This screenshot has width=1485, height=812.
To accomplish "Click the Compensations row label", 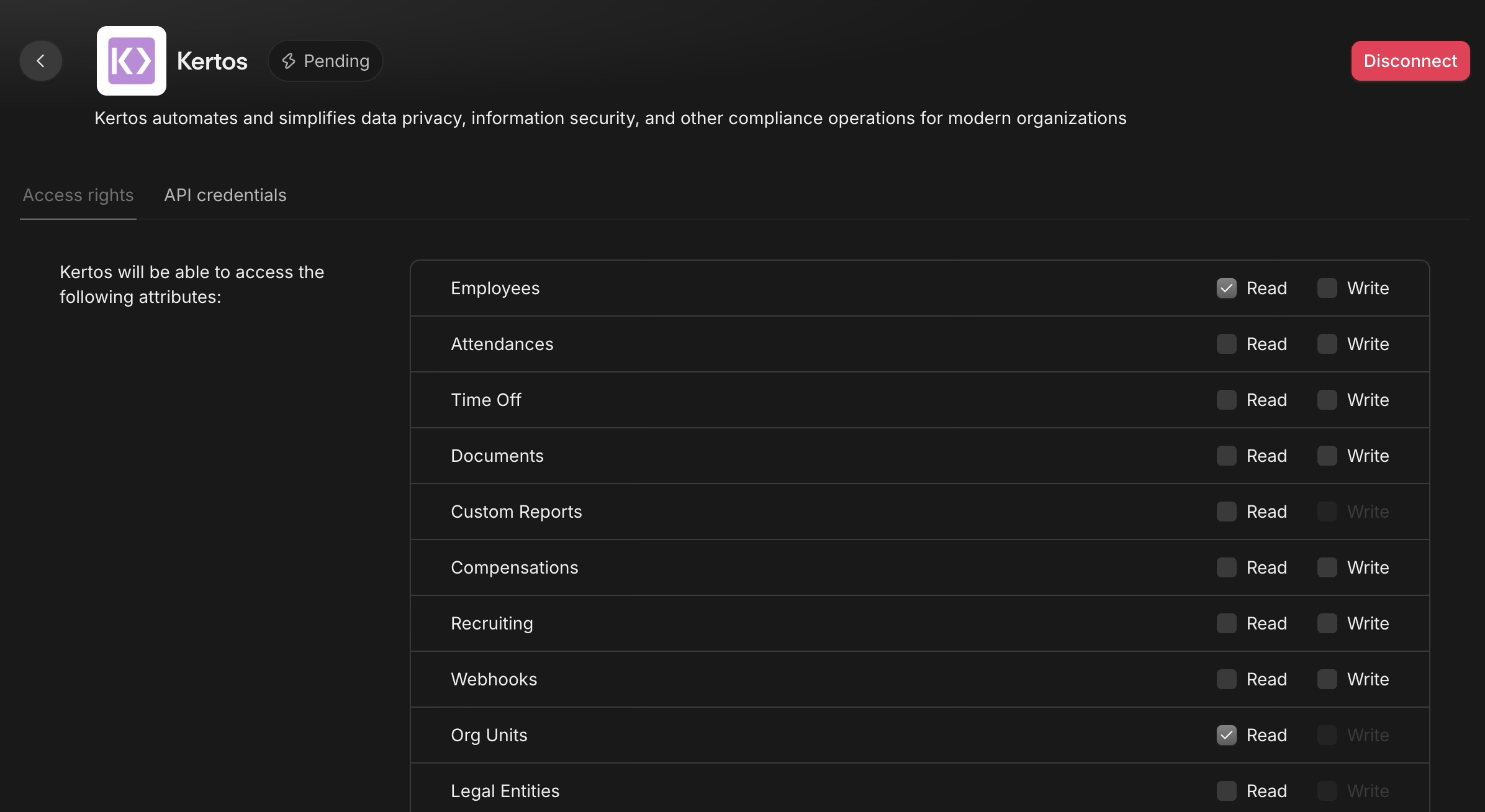I will [515, 567].
